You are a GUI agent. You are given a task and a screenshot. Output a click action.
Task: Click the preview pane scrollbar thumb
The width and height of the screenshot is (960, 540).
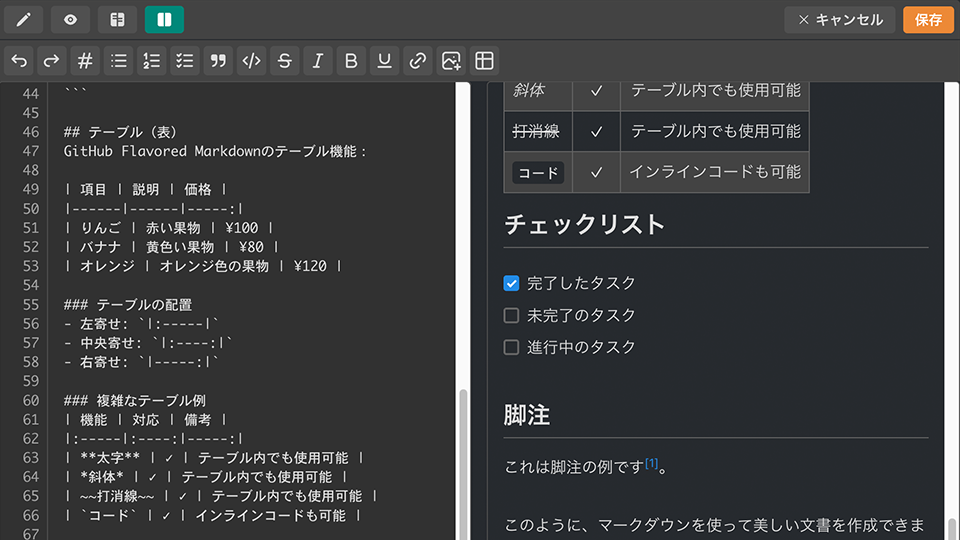click(x=951, y=528)
